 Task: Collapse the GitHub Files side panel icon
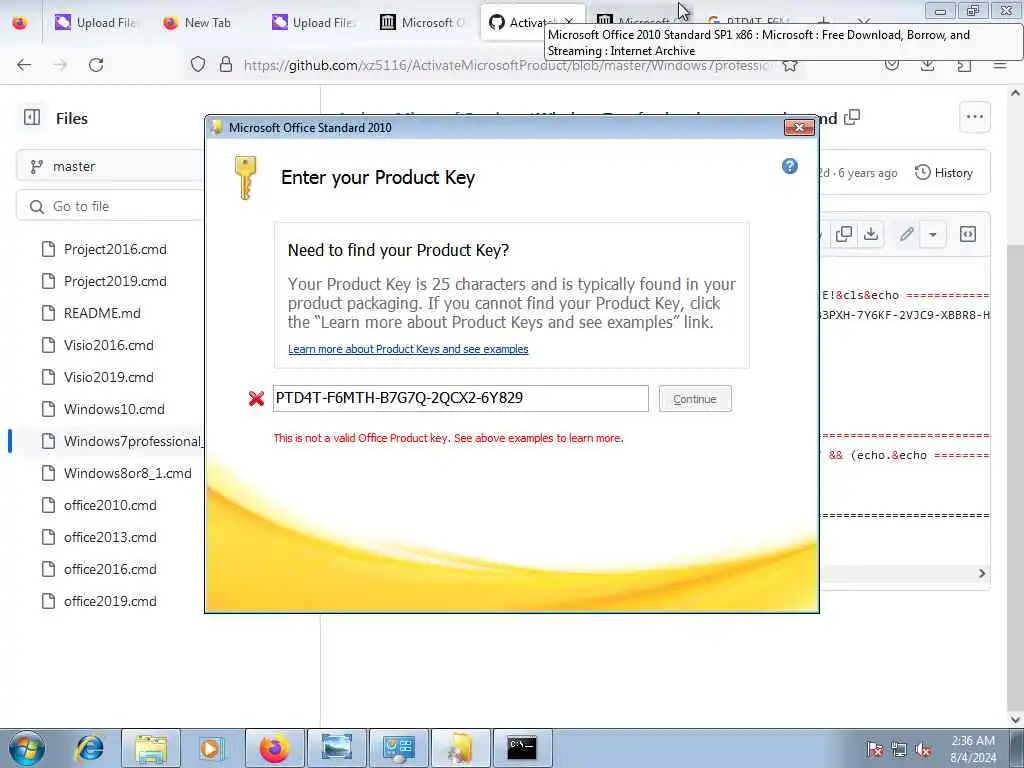click(32, 118)
